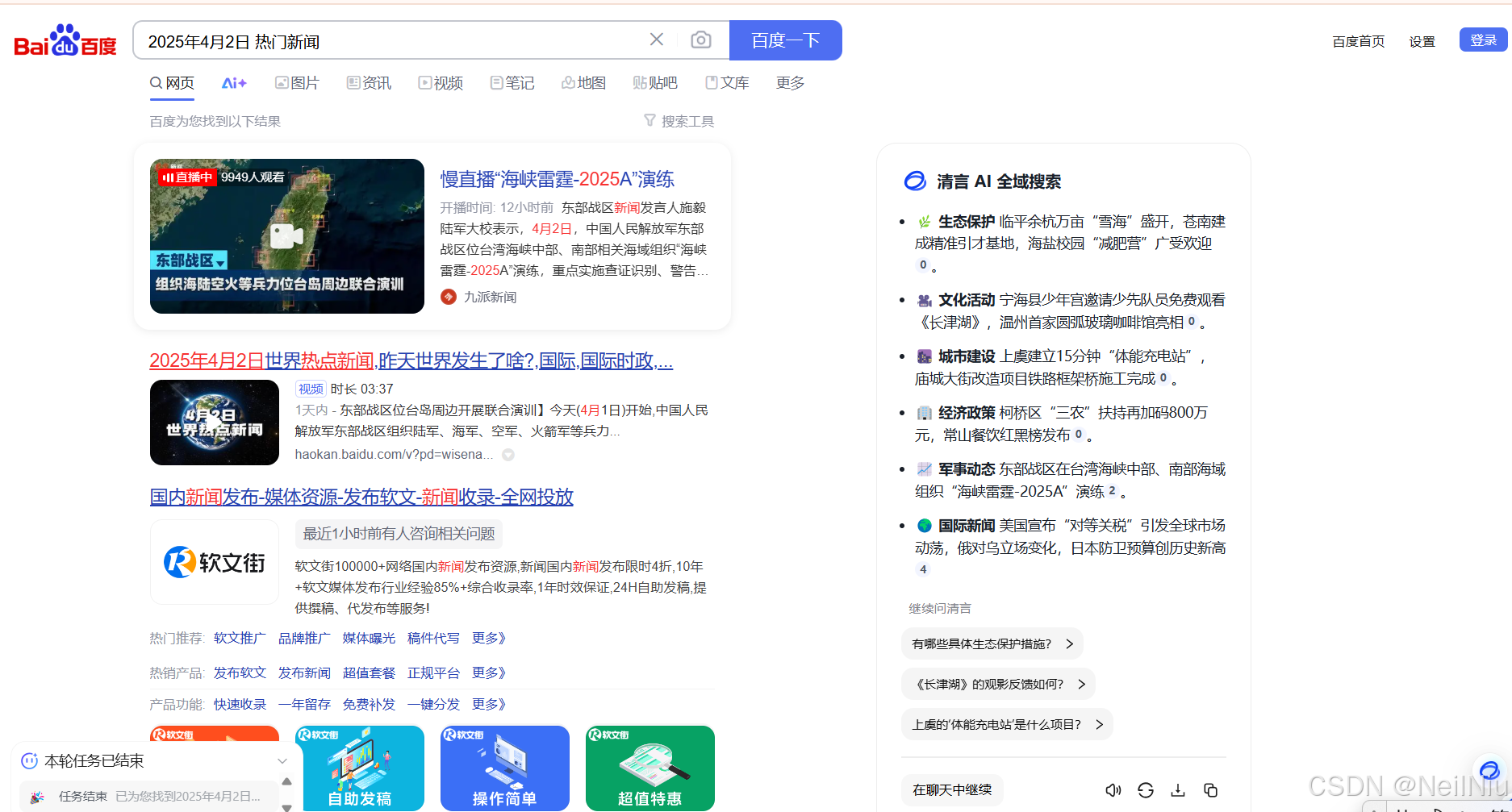Image resolution: width=1512 pixels, height=812 pixels.
Task: Play the 世界热点新闻 video thumbnail
Action: coord(215,423)
